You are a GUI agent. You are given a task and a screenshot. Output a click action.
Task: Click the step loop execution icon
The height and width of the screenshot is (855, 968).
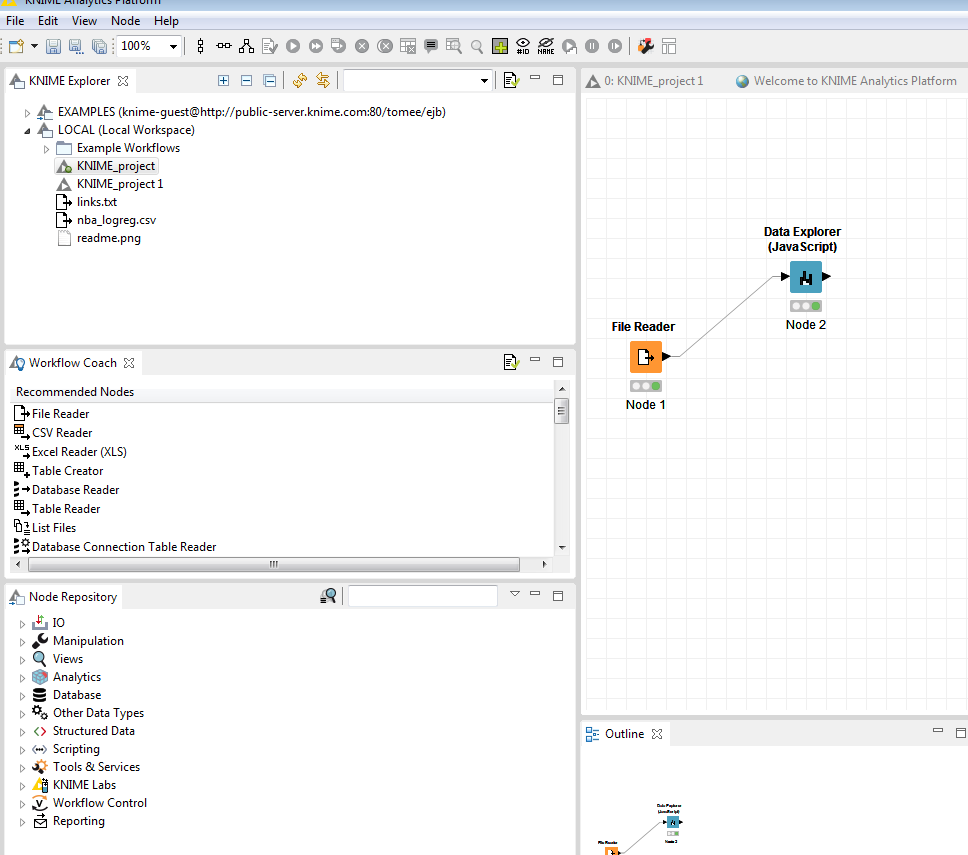click(569, 46)
